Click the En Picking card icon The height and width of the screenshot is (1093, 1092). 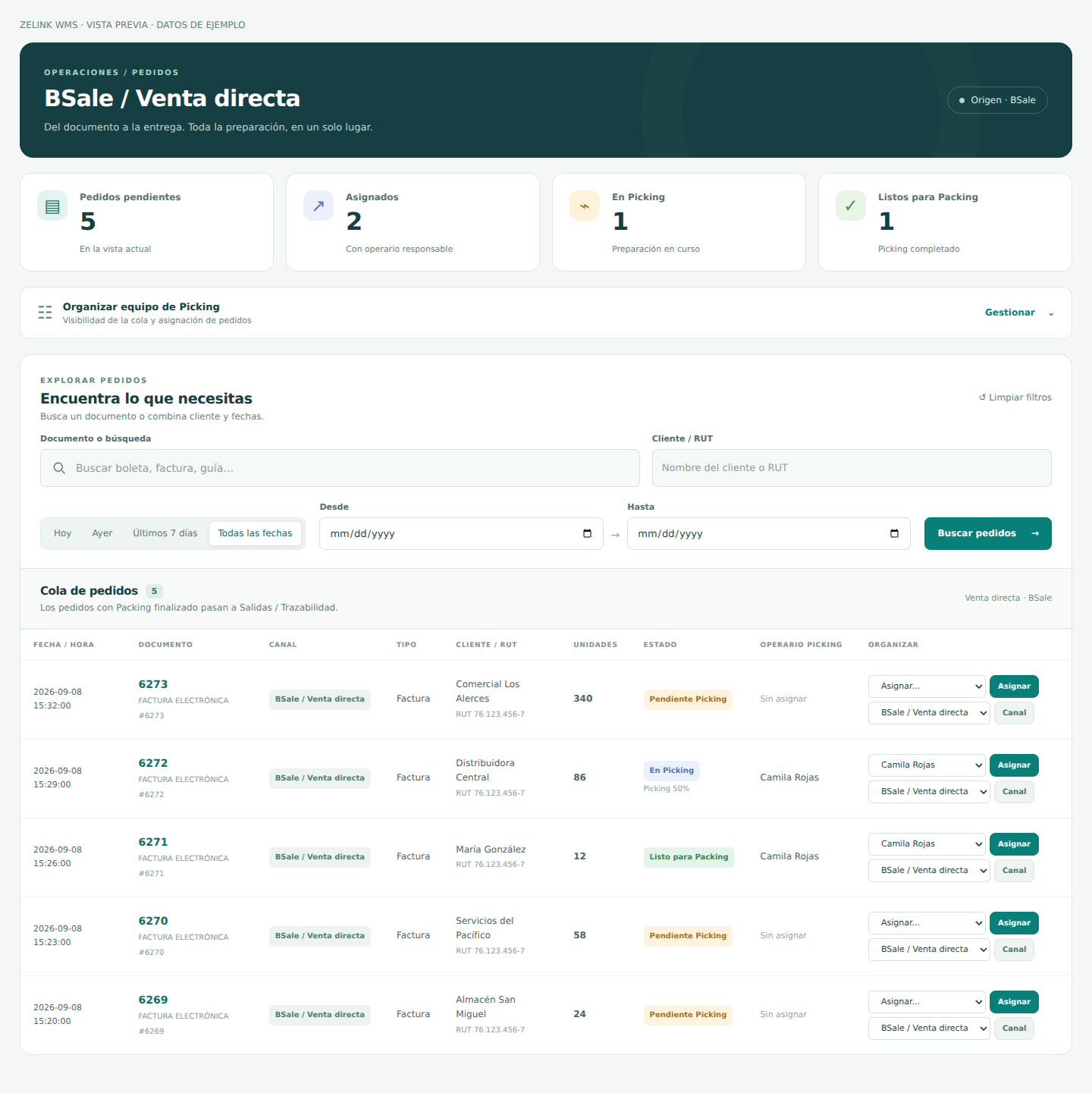click(x=585, y=206)
